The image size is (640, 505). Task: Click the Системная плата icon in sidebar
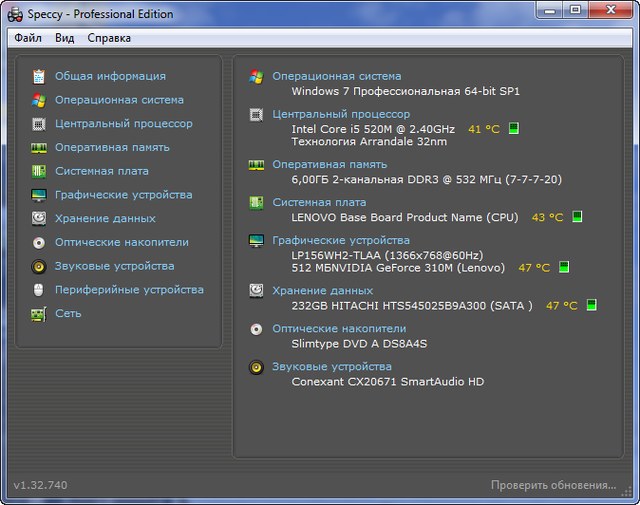[x=39, y=171]
